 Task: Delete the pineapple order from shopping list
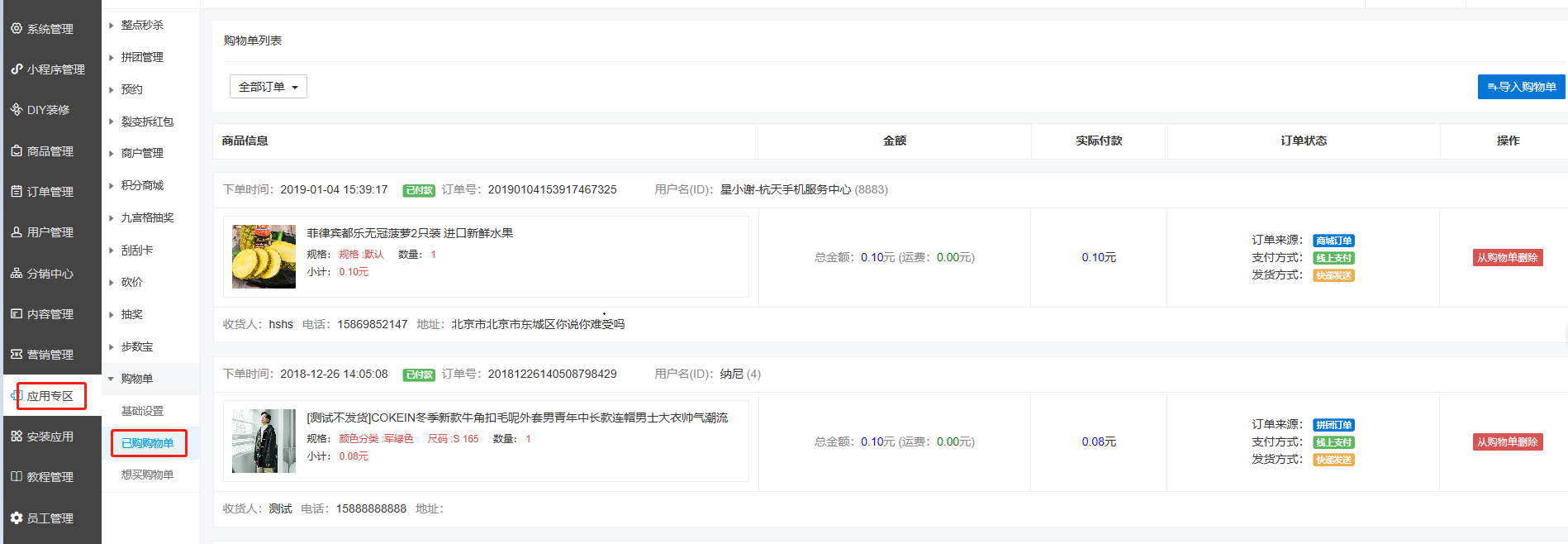[x=1507, y=258]
